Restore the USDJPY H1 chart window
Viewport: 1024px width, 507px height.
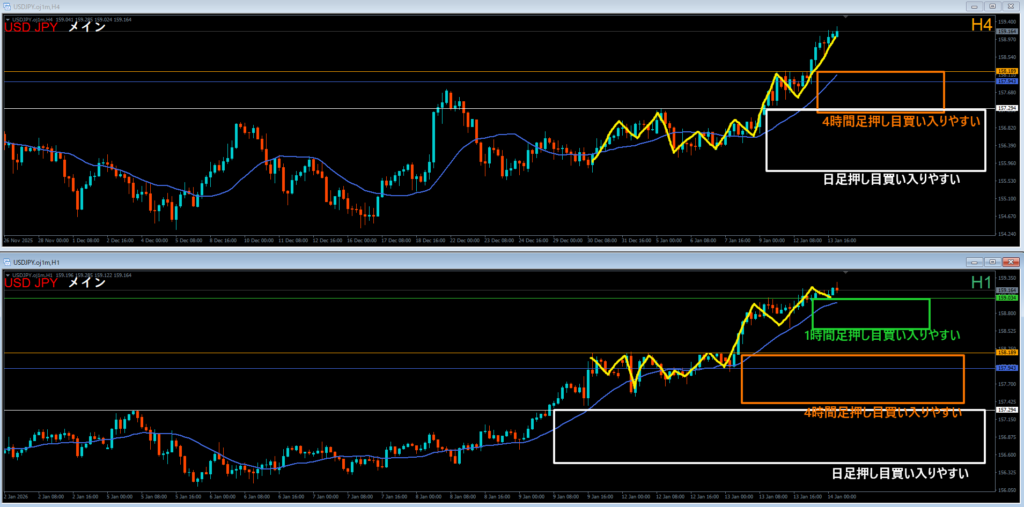pos(992,261)
